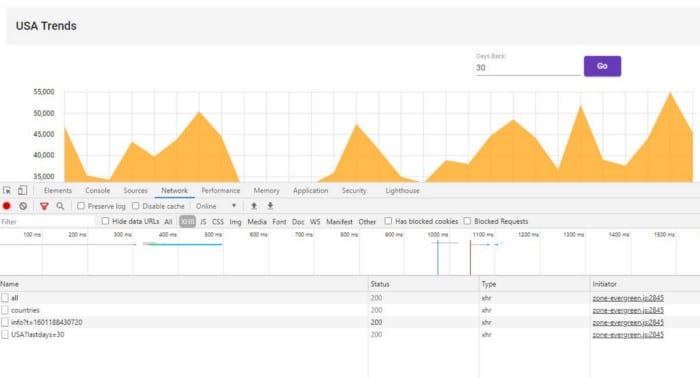Viewport: 700px width, 378px height.
Task: Switch to the Memory tab
Action: coord(267,191)
